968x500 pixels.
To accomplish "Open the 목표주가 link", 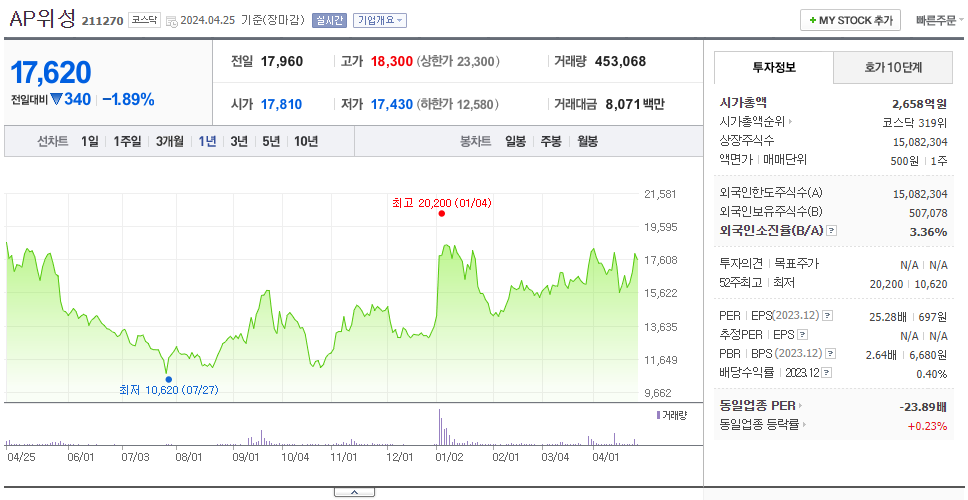I will 796,264.
